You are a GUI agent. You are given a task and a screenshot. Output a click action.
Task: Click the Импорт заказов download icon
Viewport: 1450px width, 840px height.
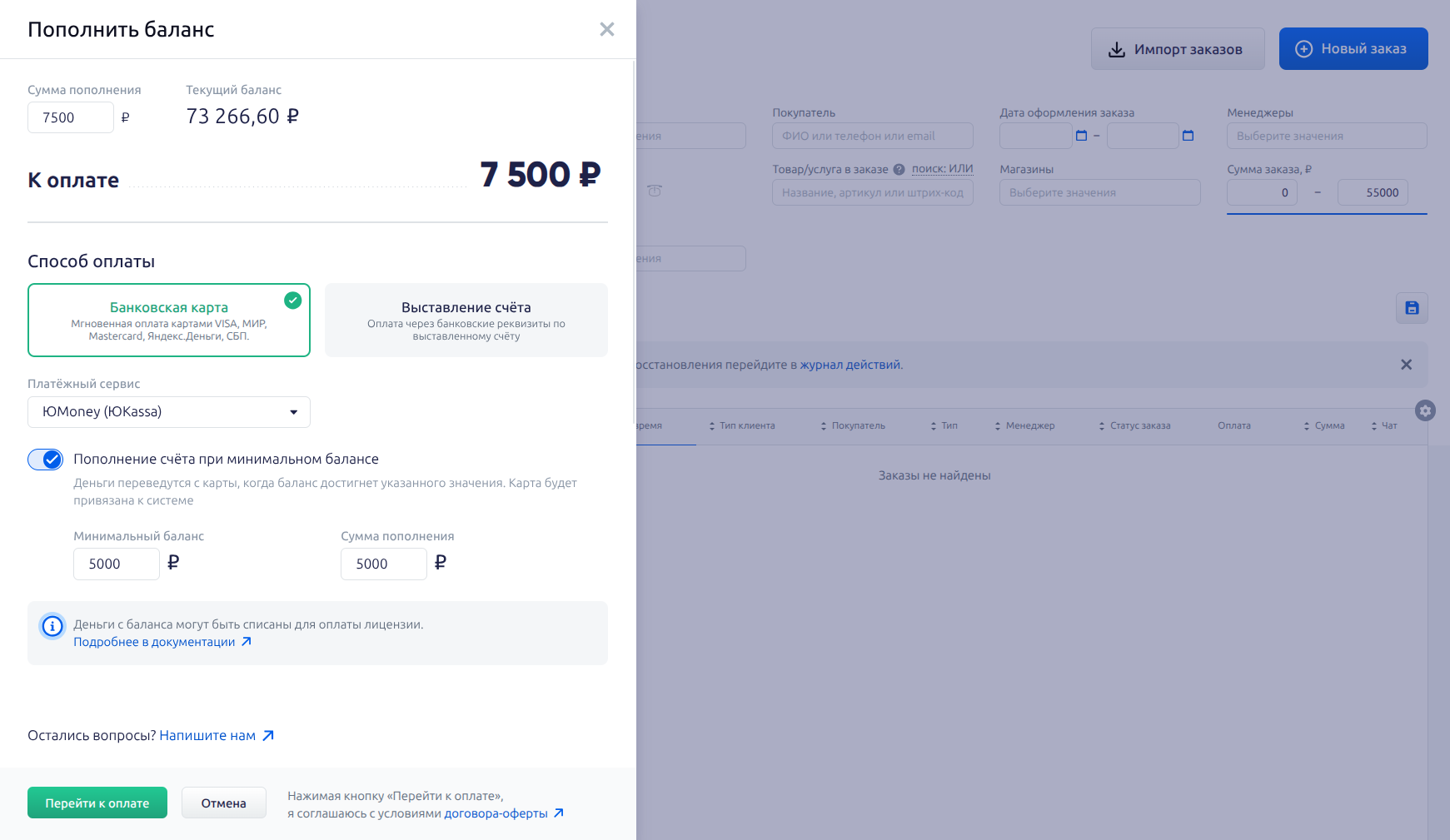coord(1117,50)
